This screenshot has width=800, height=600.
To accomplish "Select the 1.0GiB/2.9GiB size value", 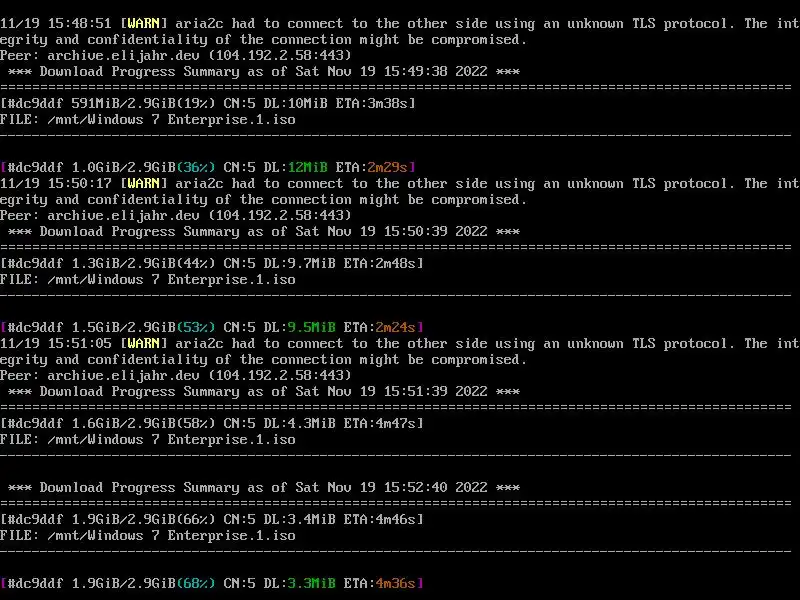I will coord(123,167).
